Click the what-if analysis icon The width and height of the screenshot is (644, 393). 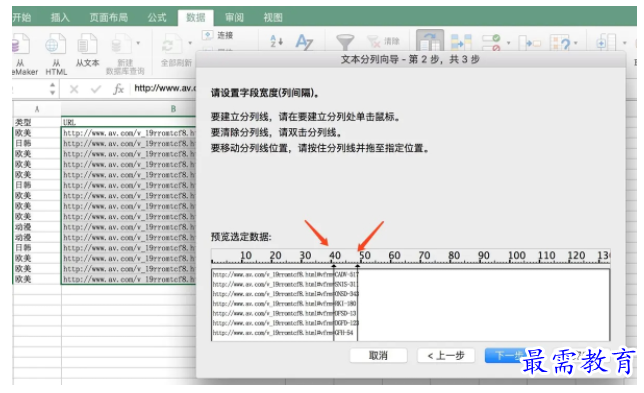[x=561, y=42]
